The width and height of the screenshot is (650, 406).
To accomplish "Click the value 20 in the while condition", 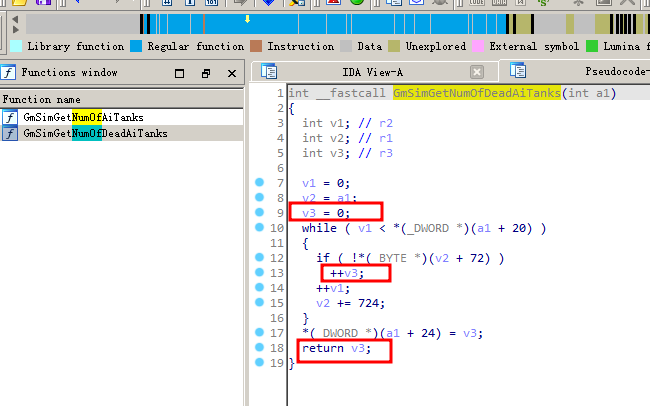I will click(x=521, y=228).
